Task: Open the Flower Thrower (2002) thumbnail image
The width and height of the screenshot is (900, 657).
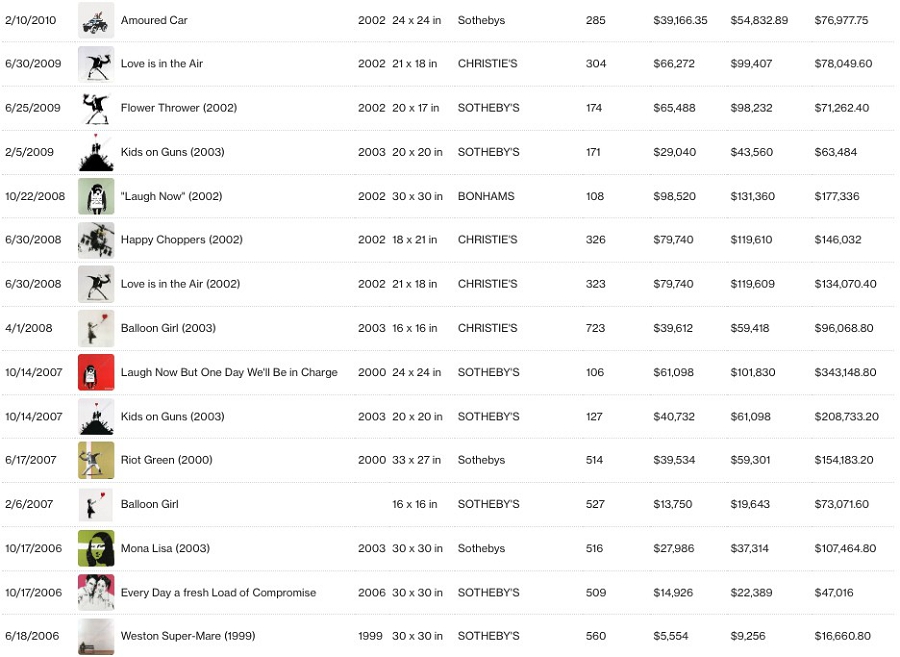Action: click(96, 108)
